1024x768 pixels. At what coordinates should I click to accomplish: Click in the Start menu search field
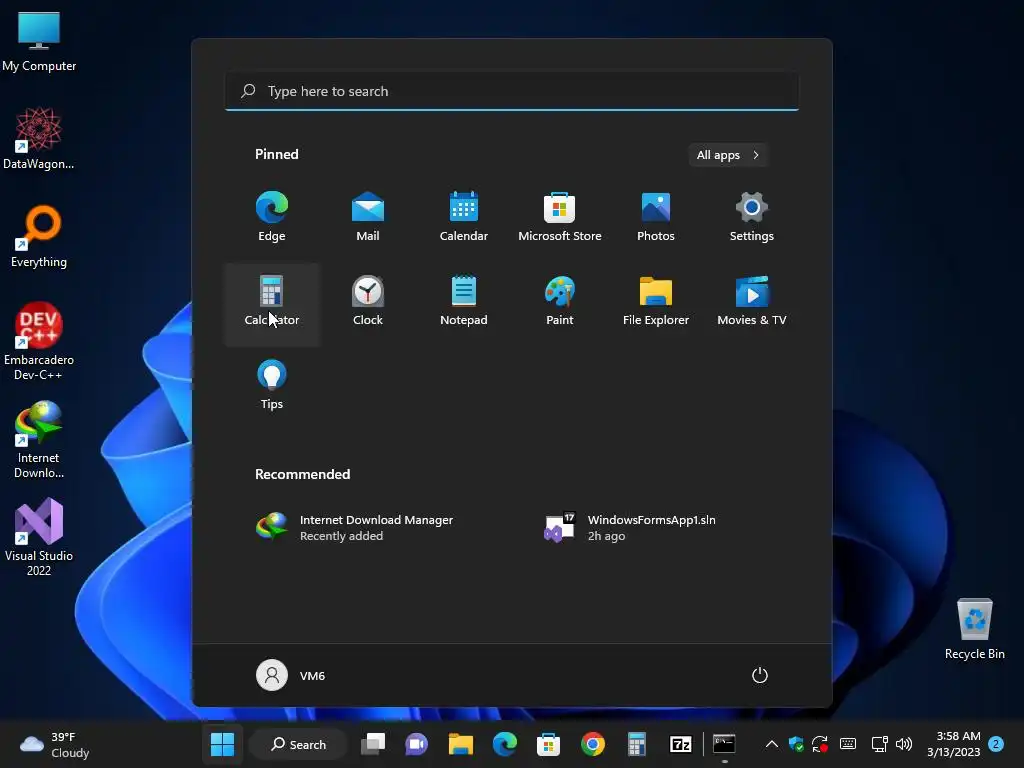coord(512,91)
